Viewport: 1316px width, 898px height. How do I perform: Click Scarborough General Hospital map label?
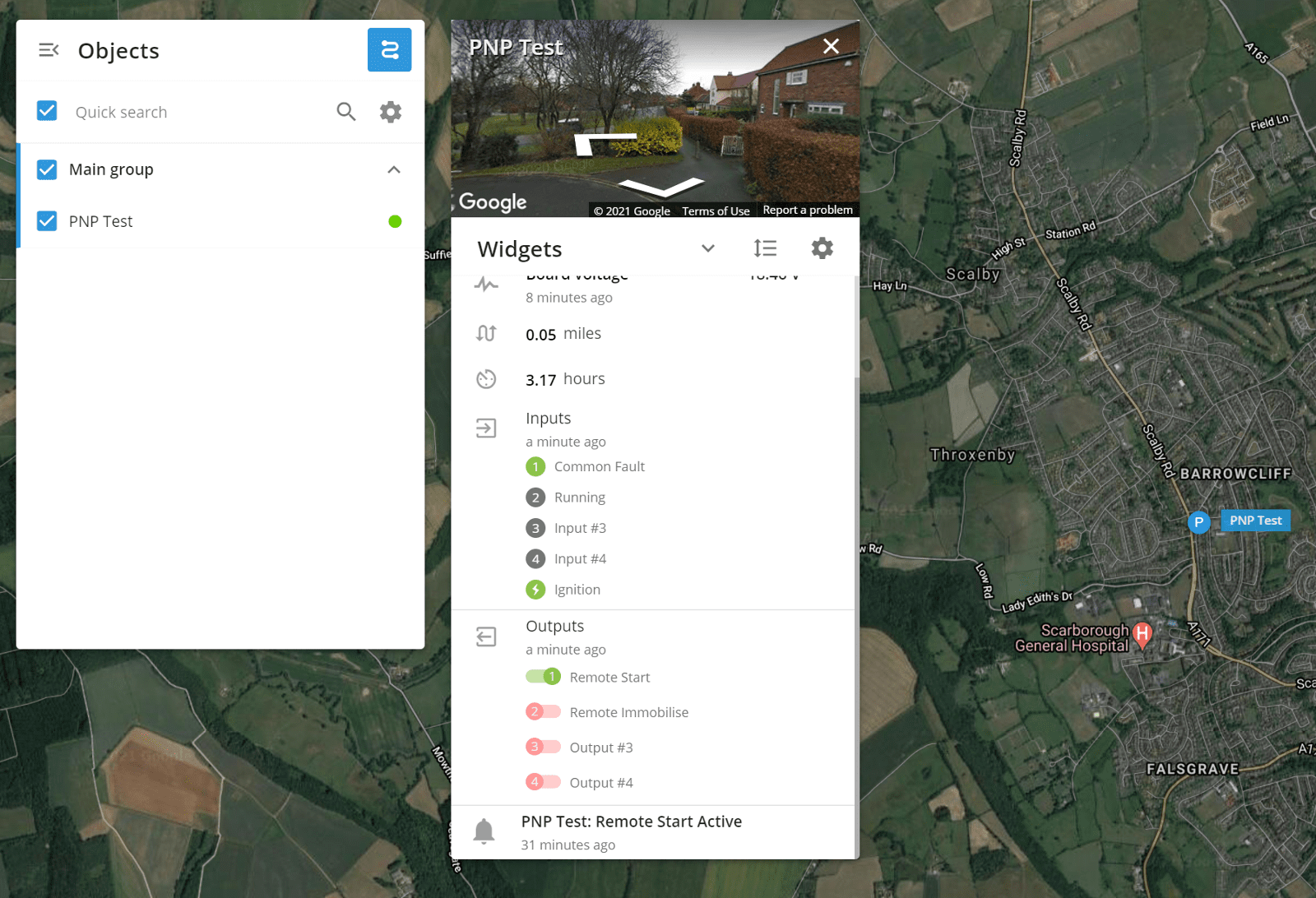point(1072,638)
